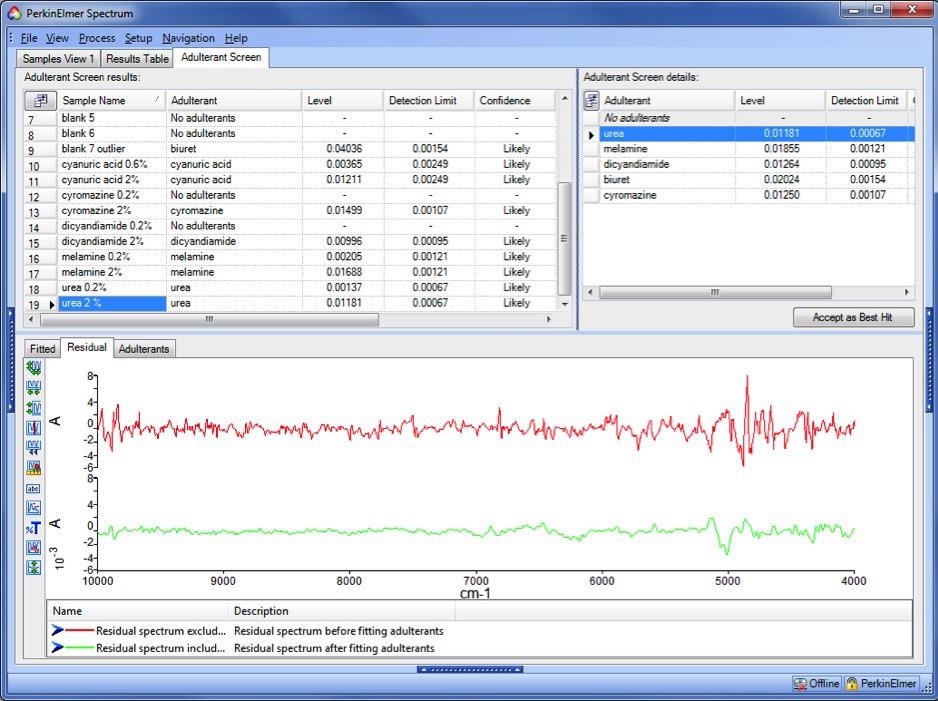This screenshot has height=701, width=938.
Task: Click the graph icon with black back arrows
Action: click(34, 448)
